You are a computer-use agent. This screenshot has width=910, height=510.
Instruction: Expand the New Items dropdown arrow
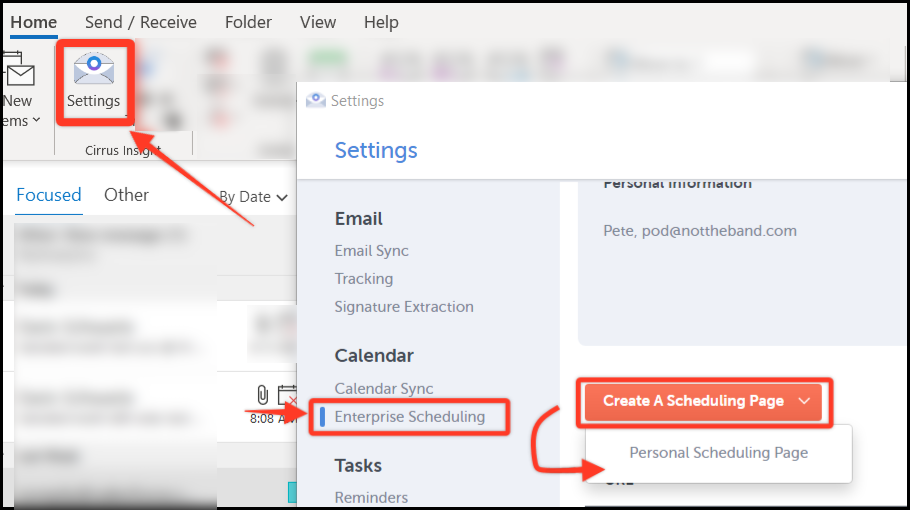click(37, 120)
